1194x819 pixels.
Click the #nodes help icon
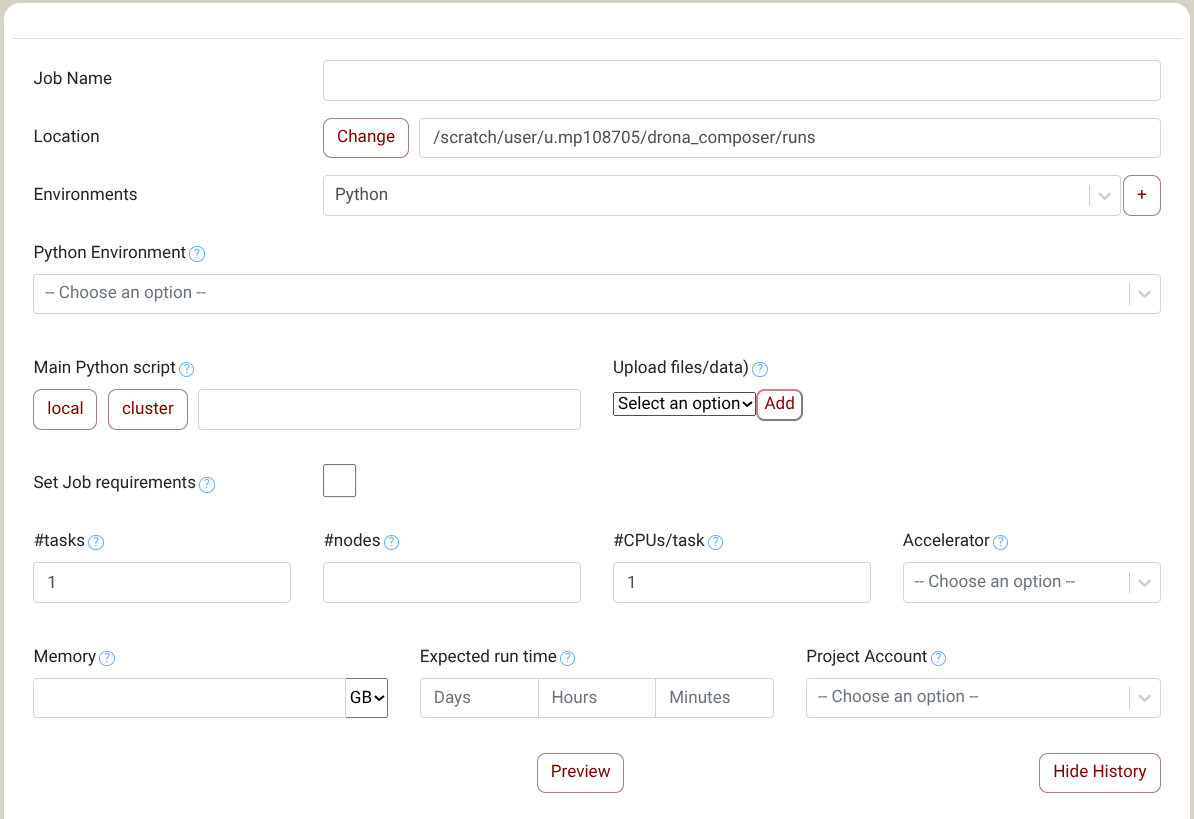pos(392,542)
